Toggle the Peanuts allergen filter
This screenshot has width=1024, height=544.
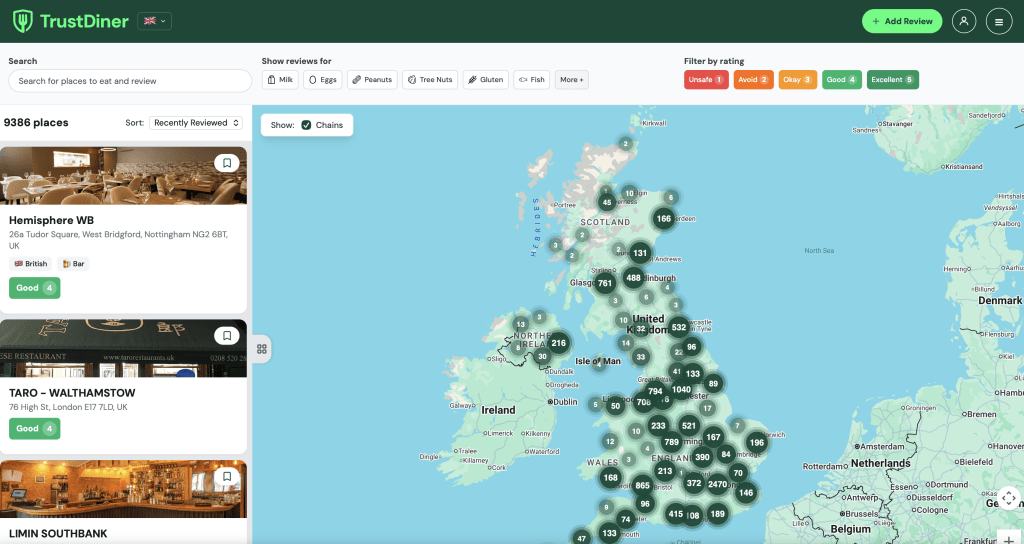(372, 80)
